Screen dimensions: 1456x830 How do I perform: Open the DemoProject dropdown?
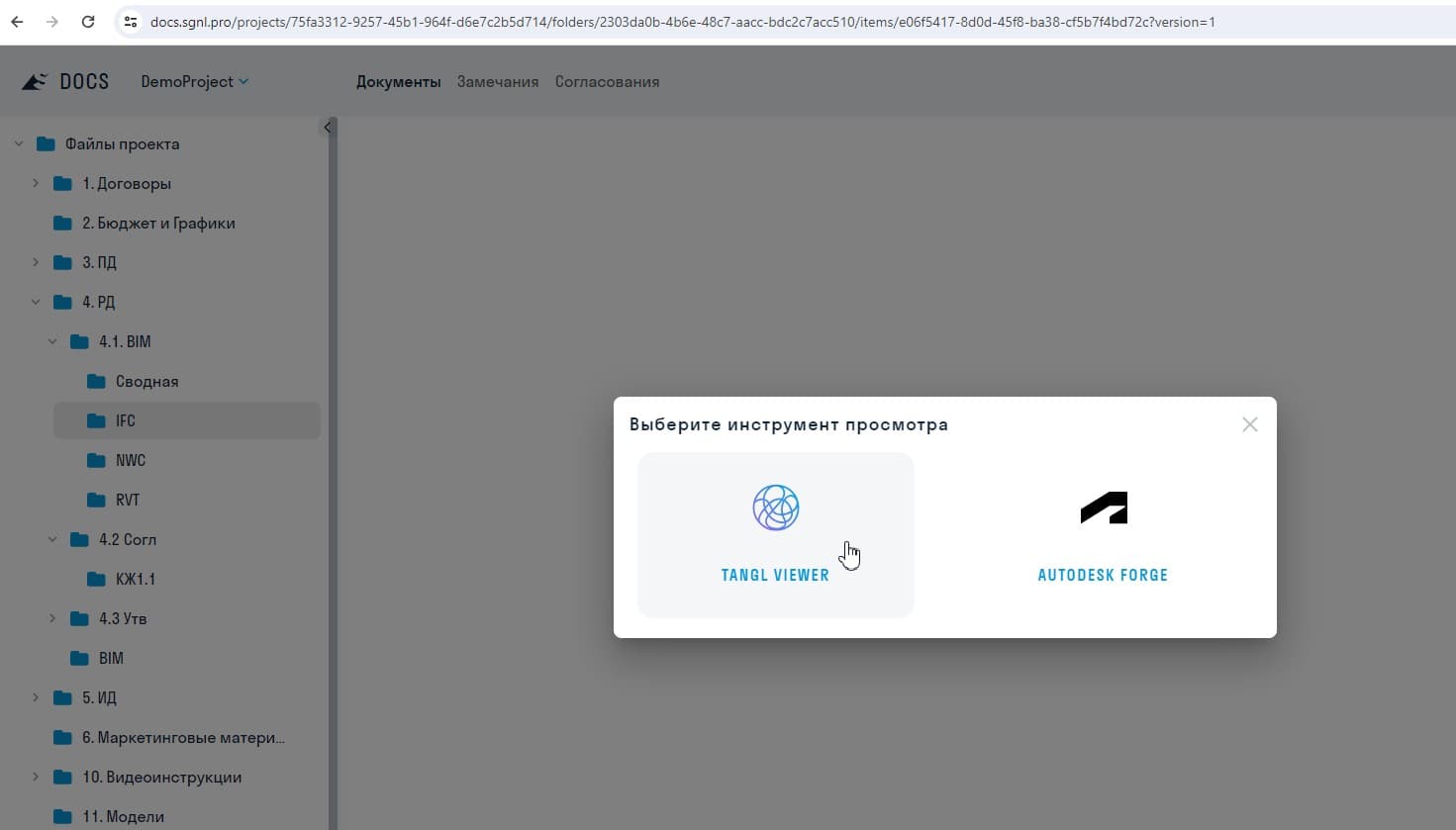pyautogui.click(x=194, y=81)
